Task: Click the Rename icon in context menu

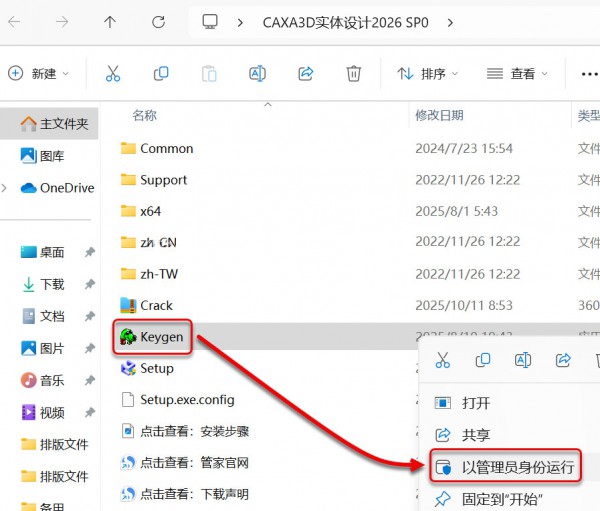Action: click(523, 360)
